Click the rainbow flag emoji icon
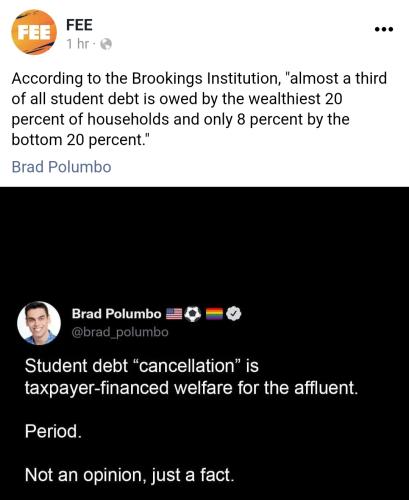The image size is (409, 500). click(214, 314)
